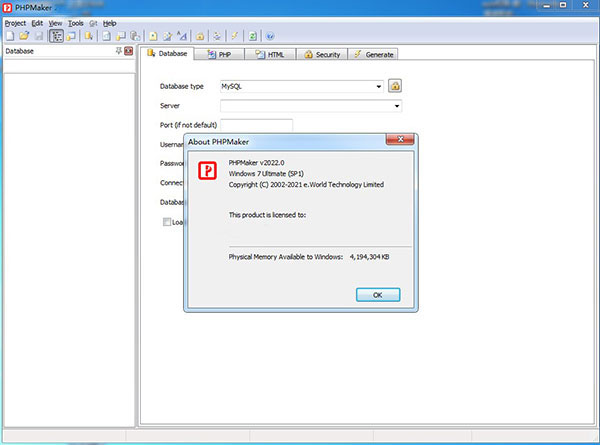The height and width of the screenshot is (445, 600).
Task: Click the New Project blank page icon
Action: (10, 36)
